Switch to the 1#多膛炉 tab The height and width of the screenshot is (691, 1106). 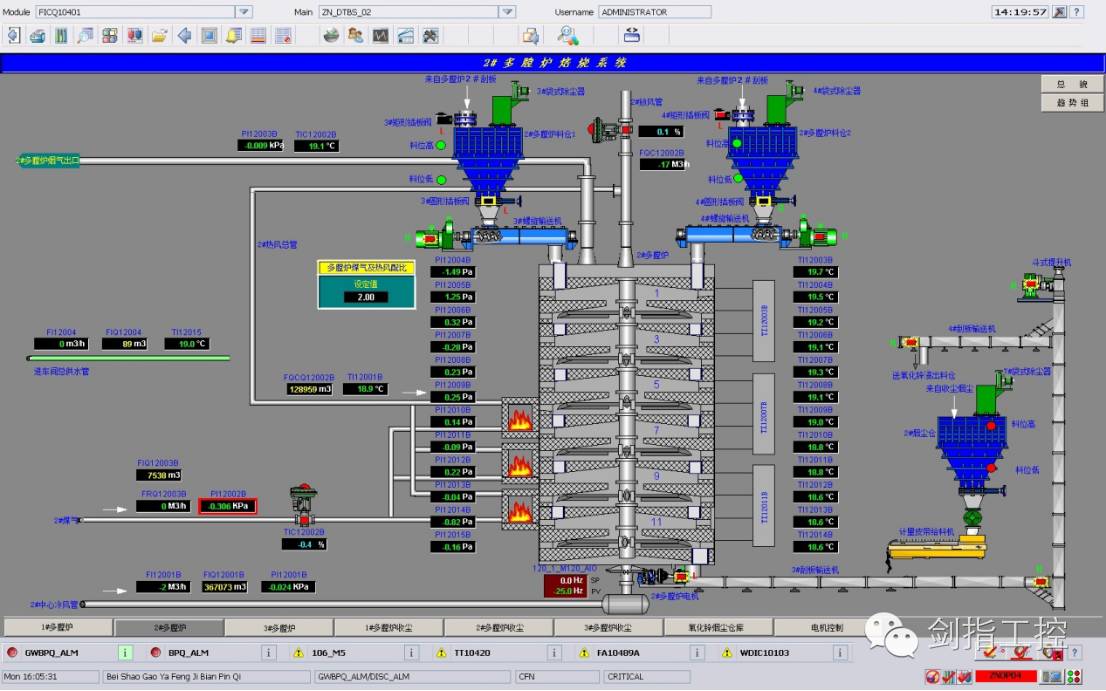tap(58, 627)
